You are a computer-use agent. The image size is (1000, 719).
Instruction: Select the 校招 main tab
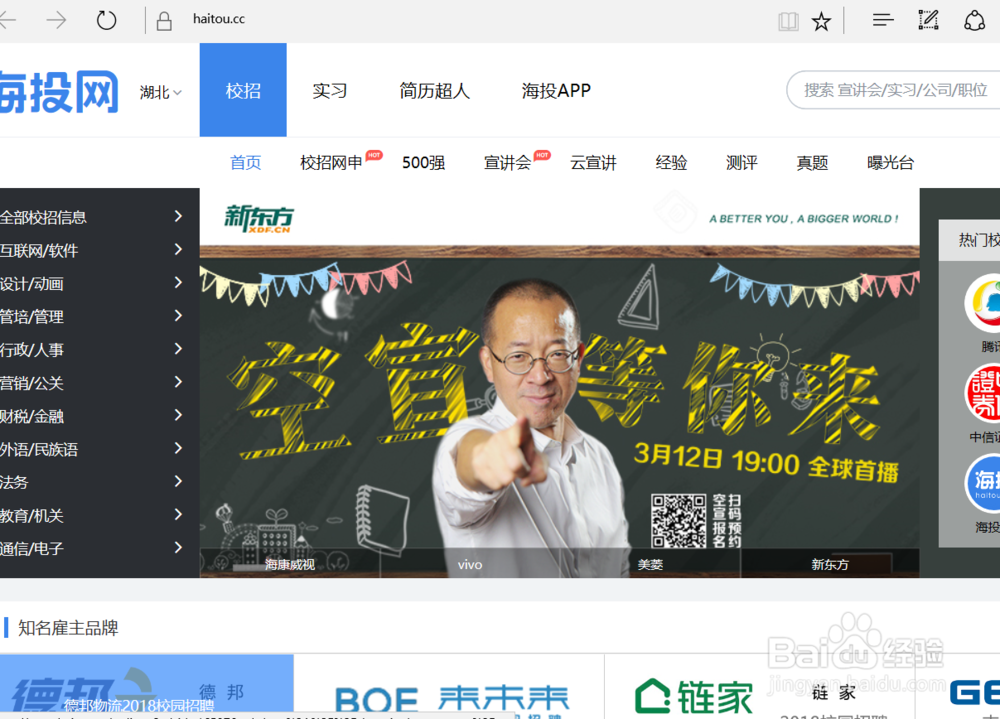[x=243, y=90]
